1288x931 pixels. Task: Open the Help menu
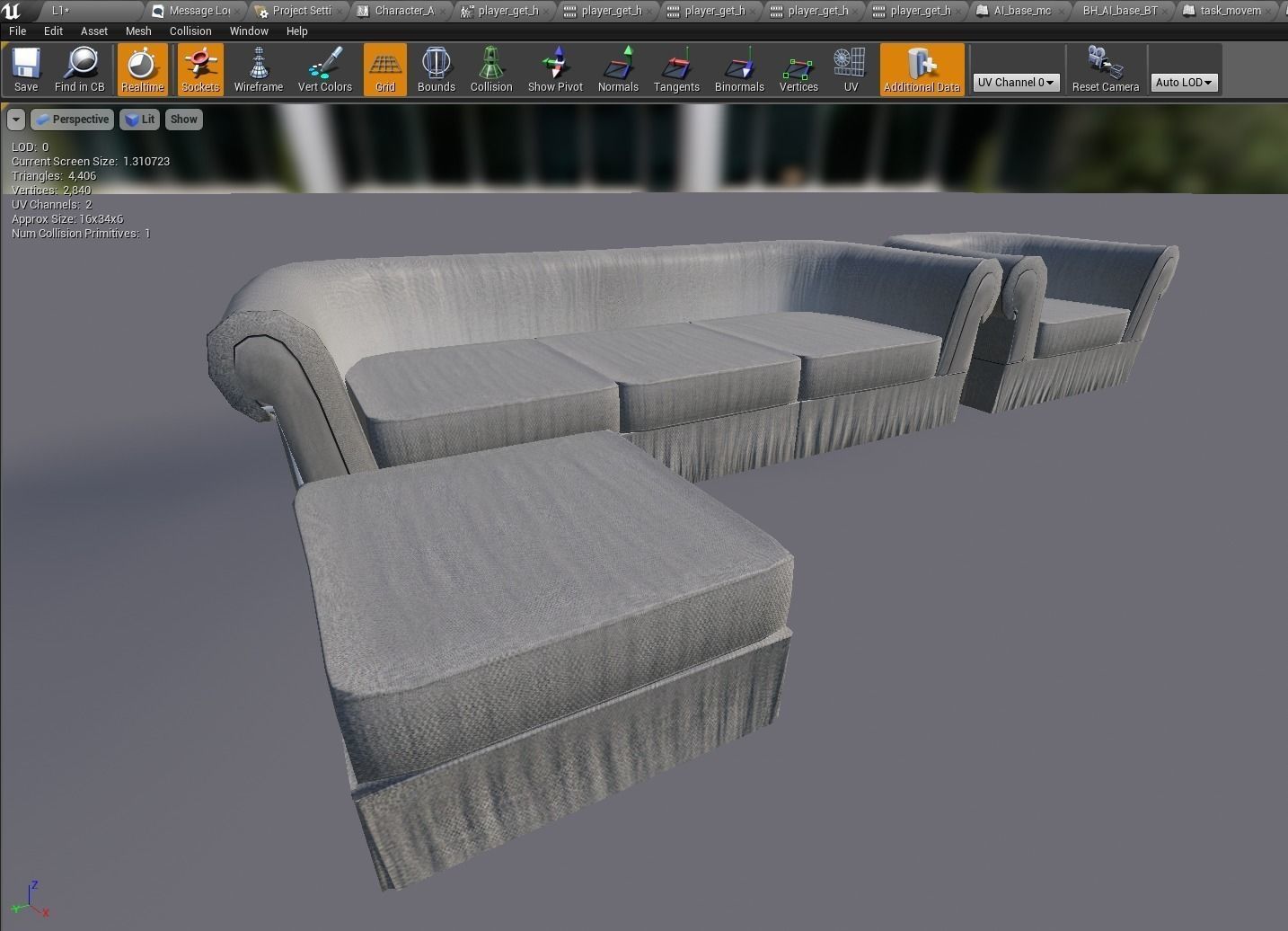tap(296, 31)
